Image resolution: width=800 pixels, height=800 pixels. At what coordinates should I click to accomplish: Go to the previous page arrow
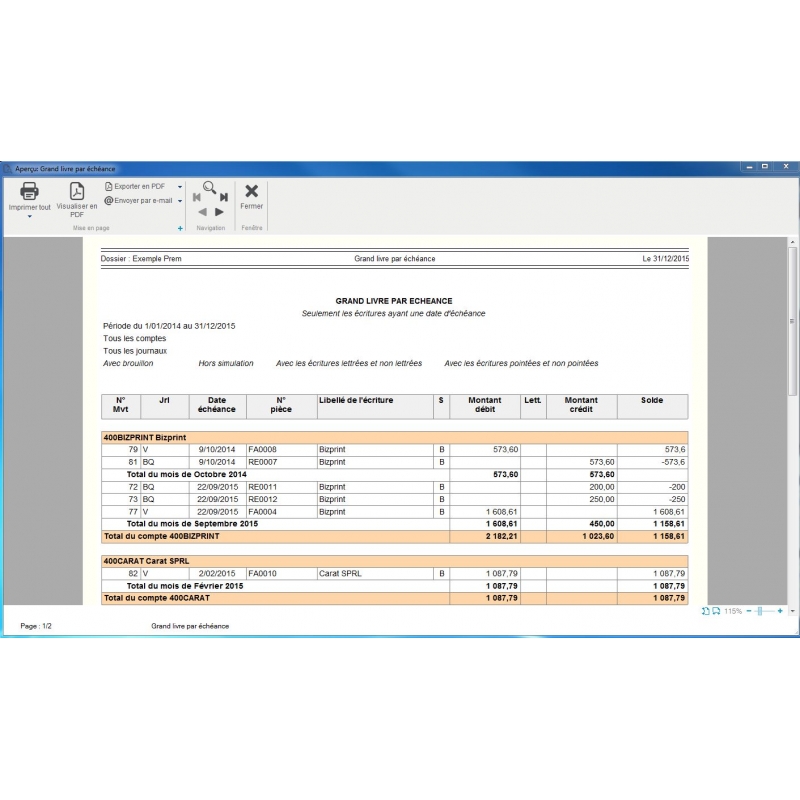coord(202,212)
